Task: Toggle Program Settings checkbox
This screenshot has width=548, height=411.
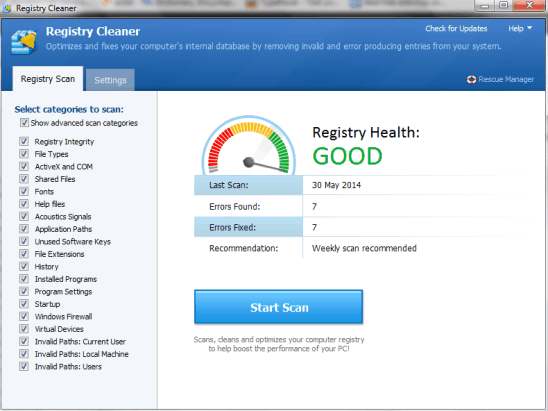Action: [x=24, y=291]
